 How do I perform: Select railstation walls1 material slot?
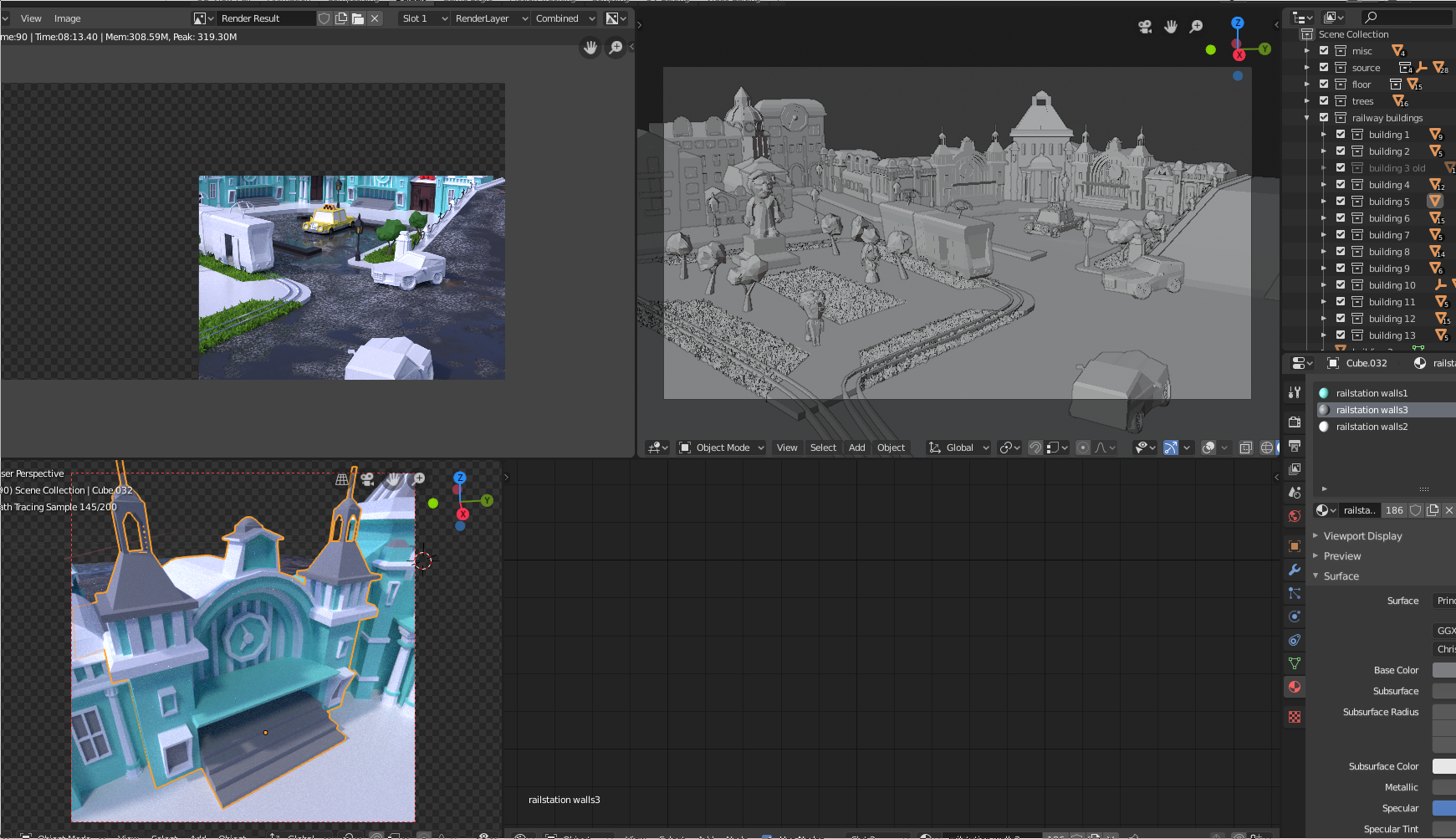tap(1372, 393)
